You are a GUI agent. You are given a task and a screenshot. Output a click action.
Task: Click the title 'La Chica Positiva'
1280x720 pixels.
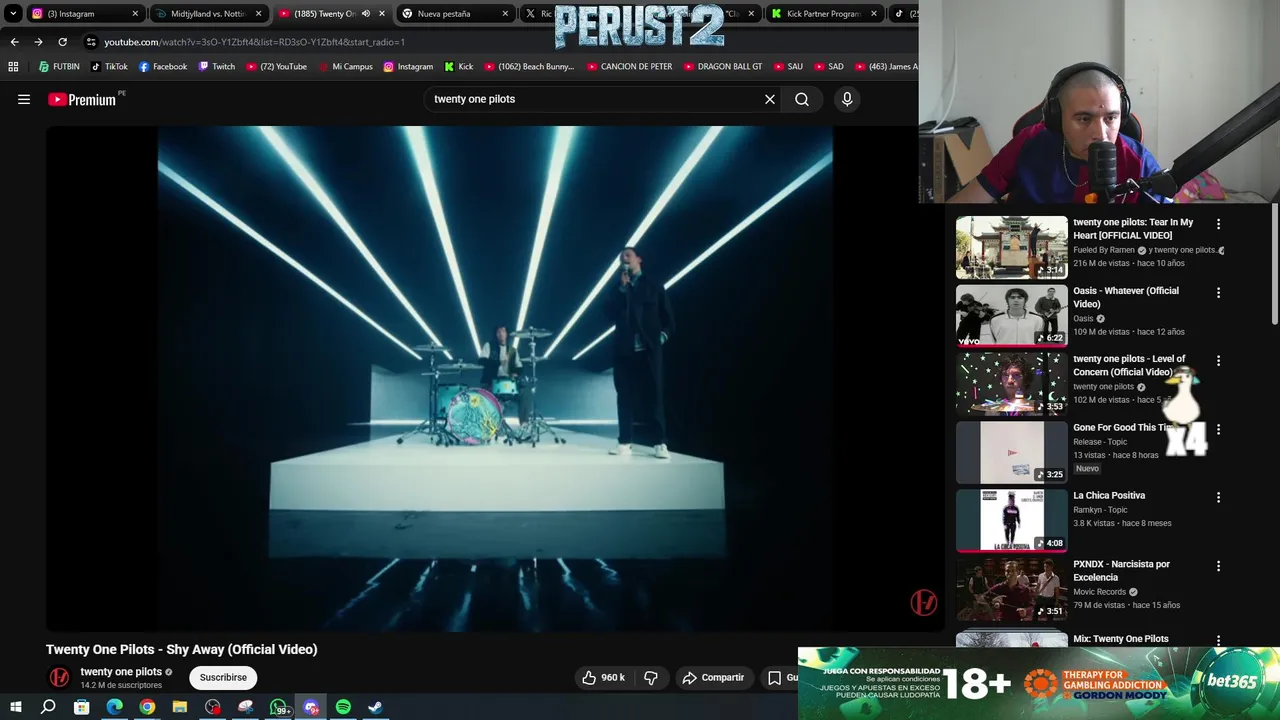coord(1109,495)
